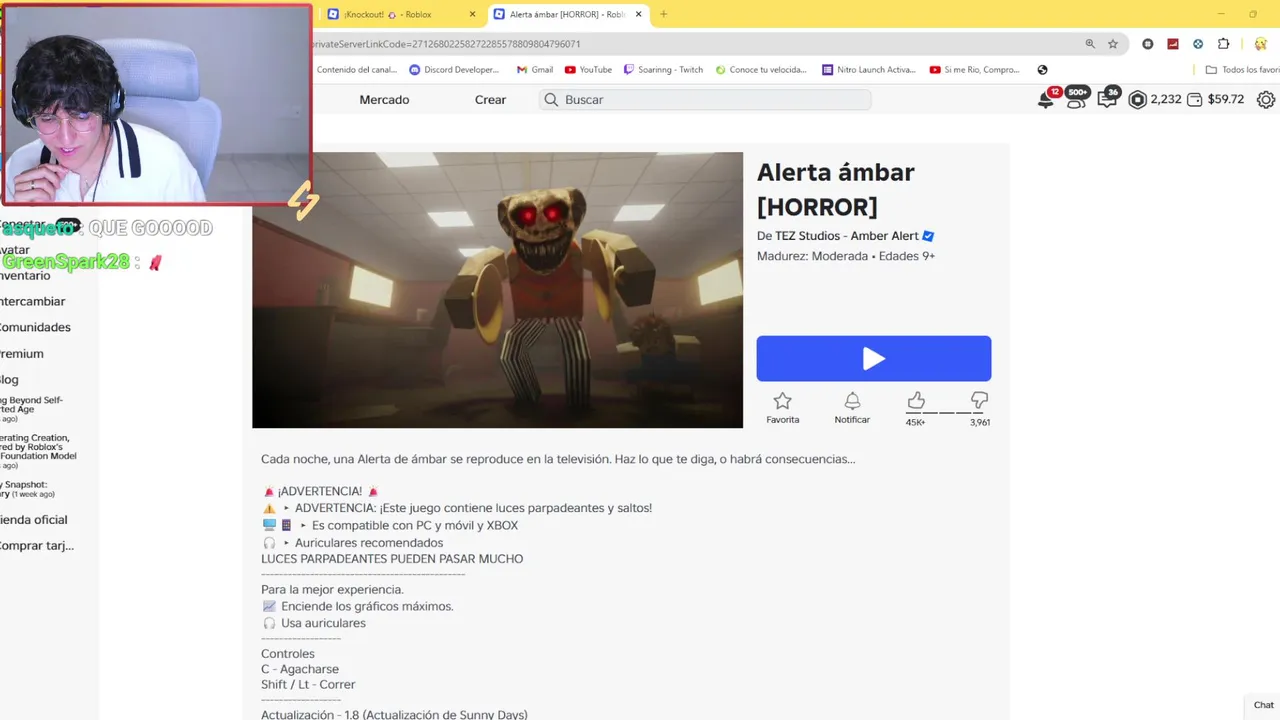Open the Crear menu item

490,100
